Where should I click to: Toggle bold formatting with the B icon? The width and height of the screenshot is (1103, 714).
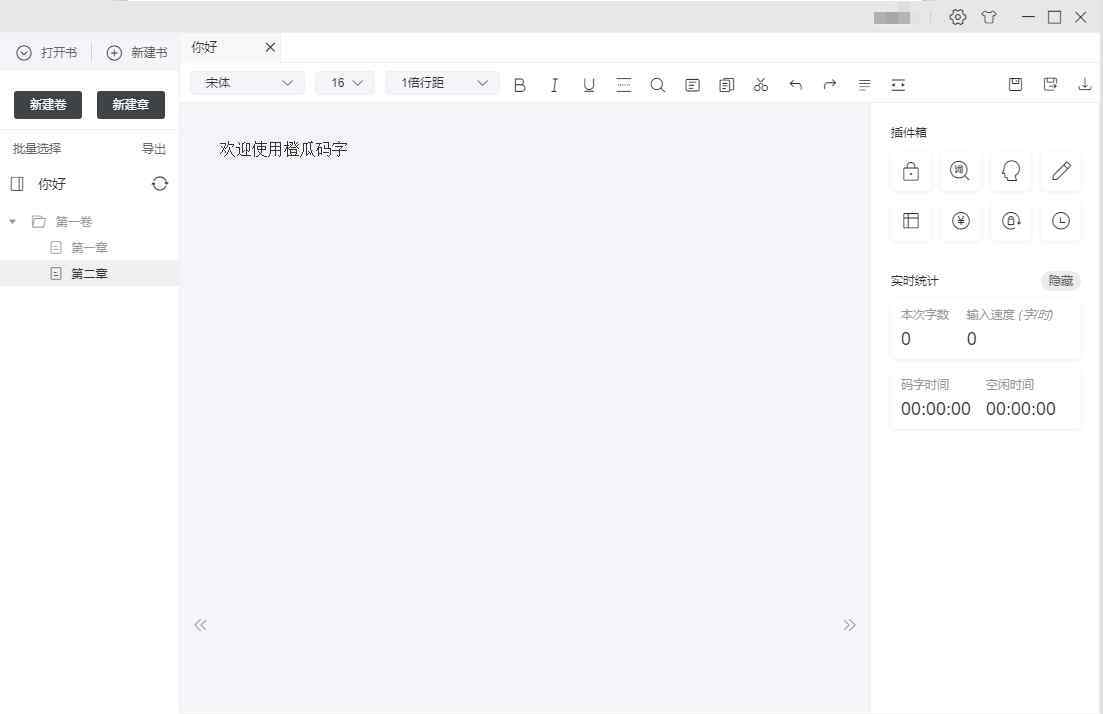pyautogui.click(x=520, y=85)
